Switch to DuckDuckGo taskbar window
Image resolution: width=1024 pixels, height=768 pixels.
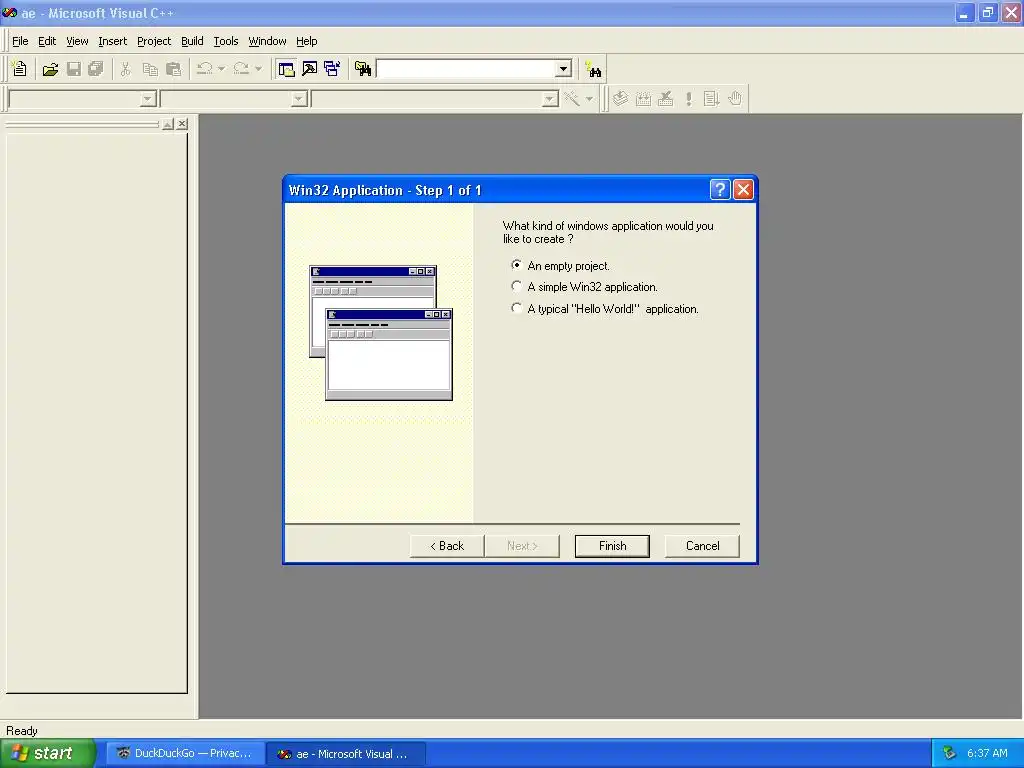pos(185,754)
